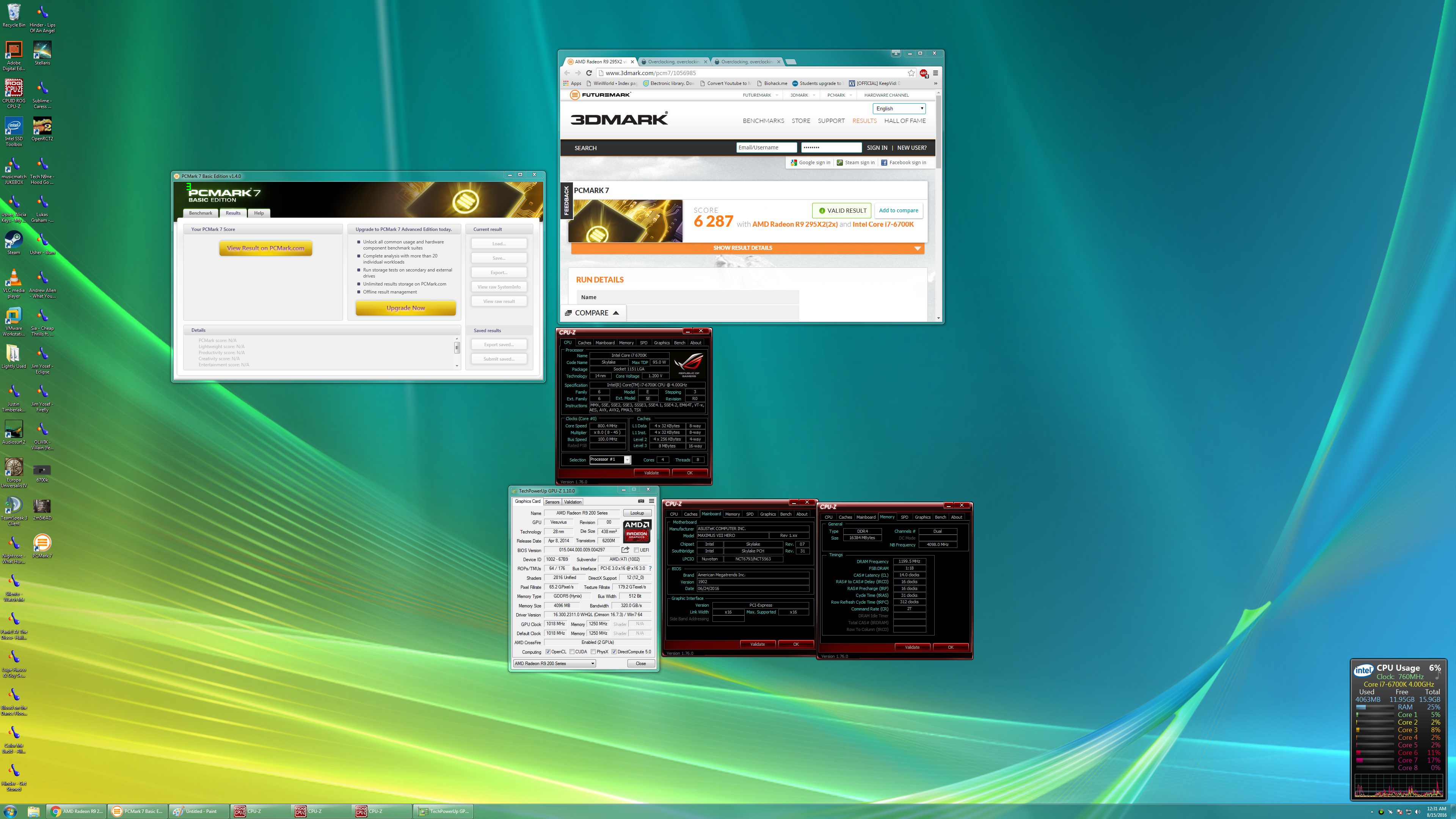This screenshot has width=1456, height=819.
Task: Open the GPU-Z hamburger settings menu
Action: 651,501
